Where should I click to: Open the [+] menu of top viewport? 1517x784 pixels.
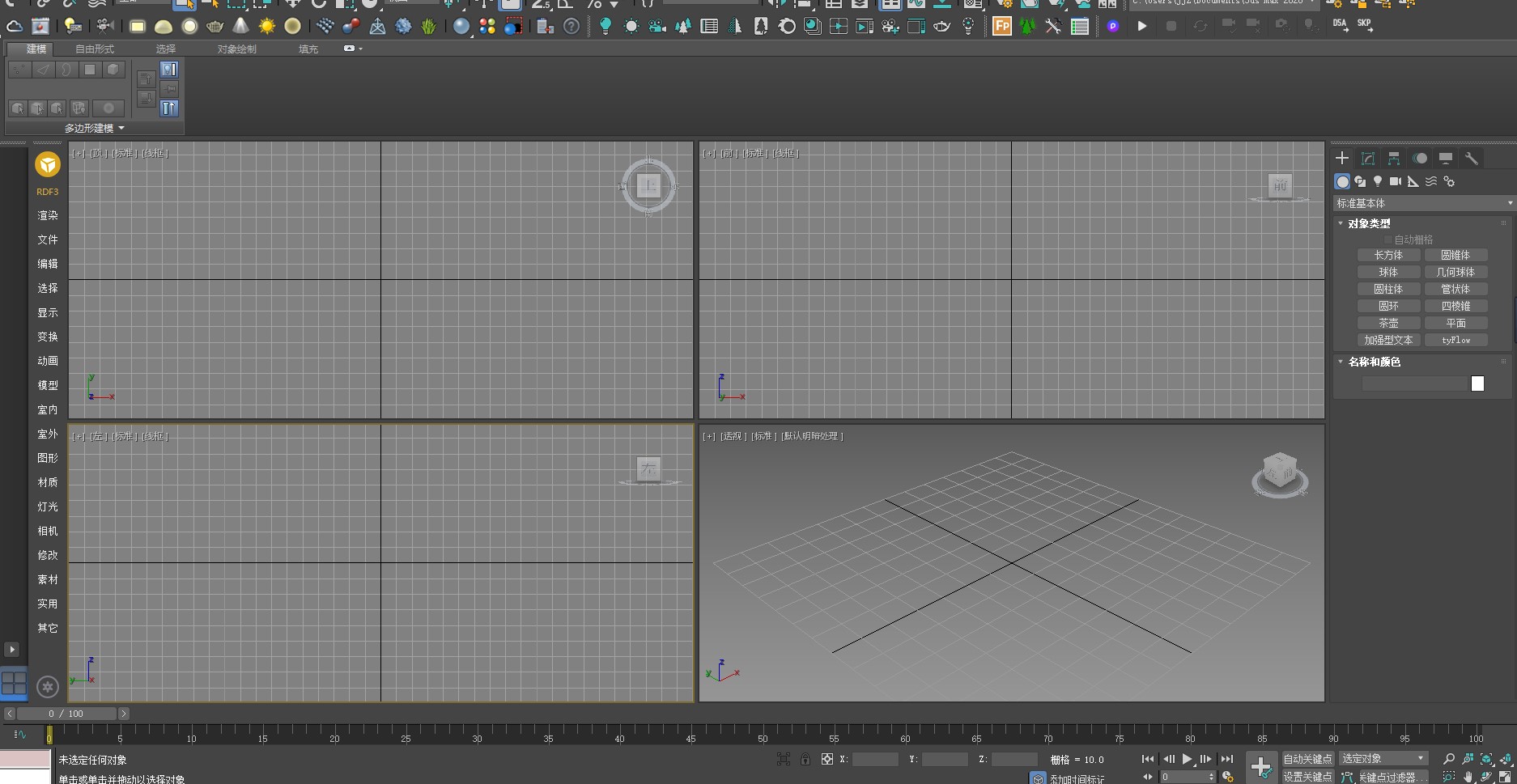coord(79,153)
